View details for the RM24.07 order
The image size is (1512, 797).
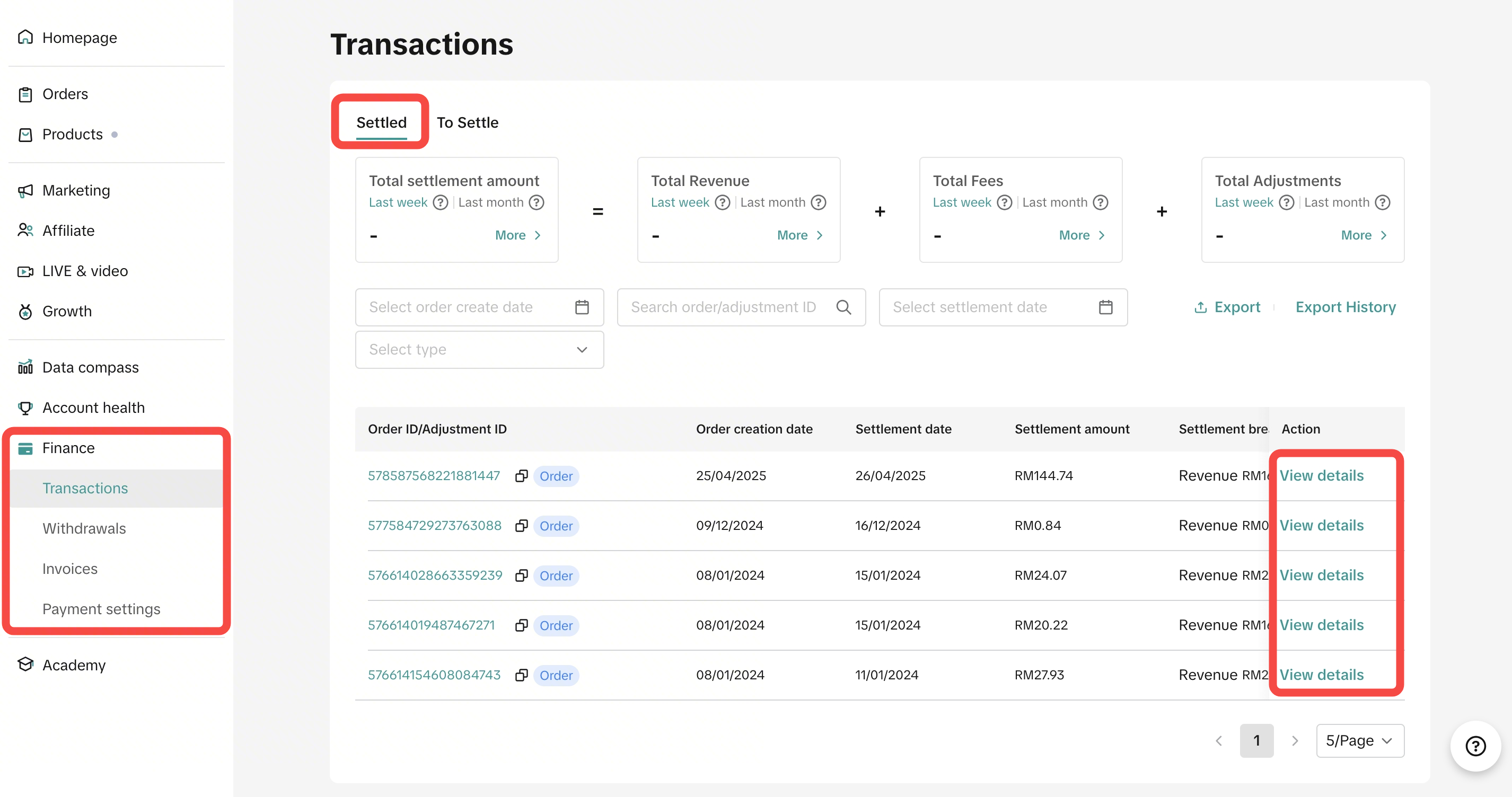(x=1321, y=575)
